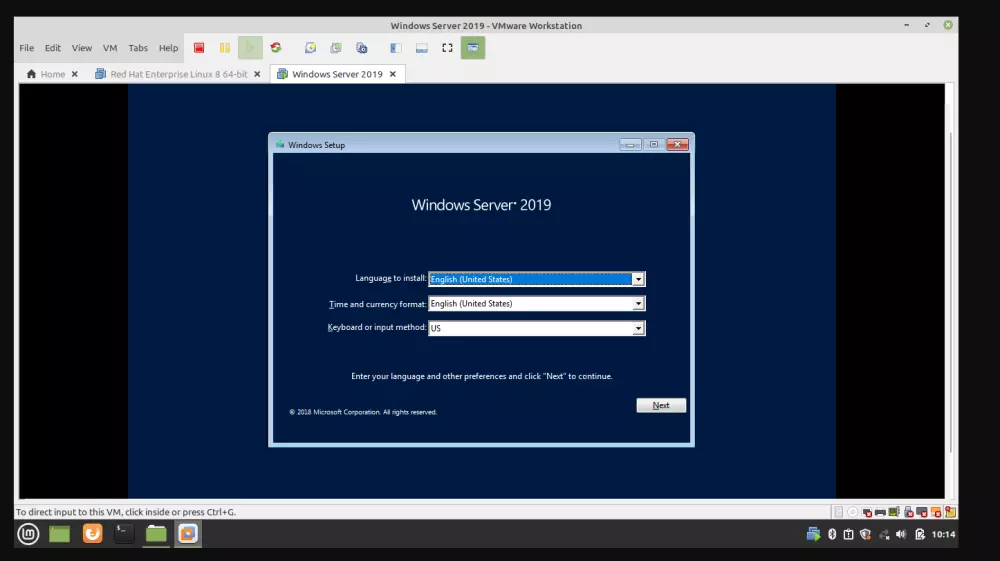Click the 'To direct input to this VM' status text
Screen dimensions: 1000x561
[126, 512]
